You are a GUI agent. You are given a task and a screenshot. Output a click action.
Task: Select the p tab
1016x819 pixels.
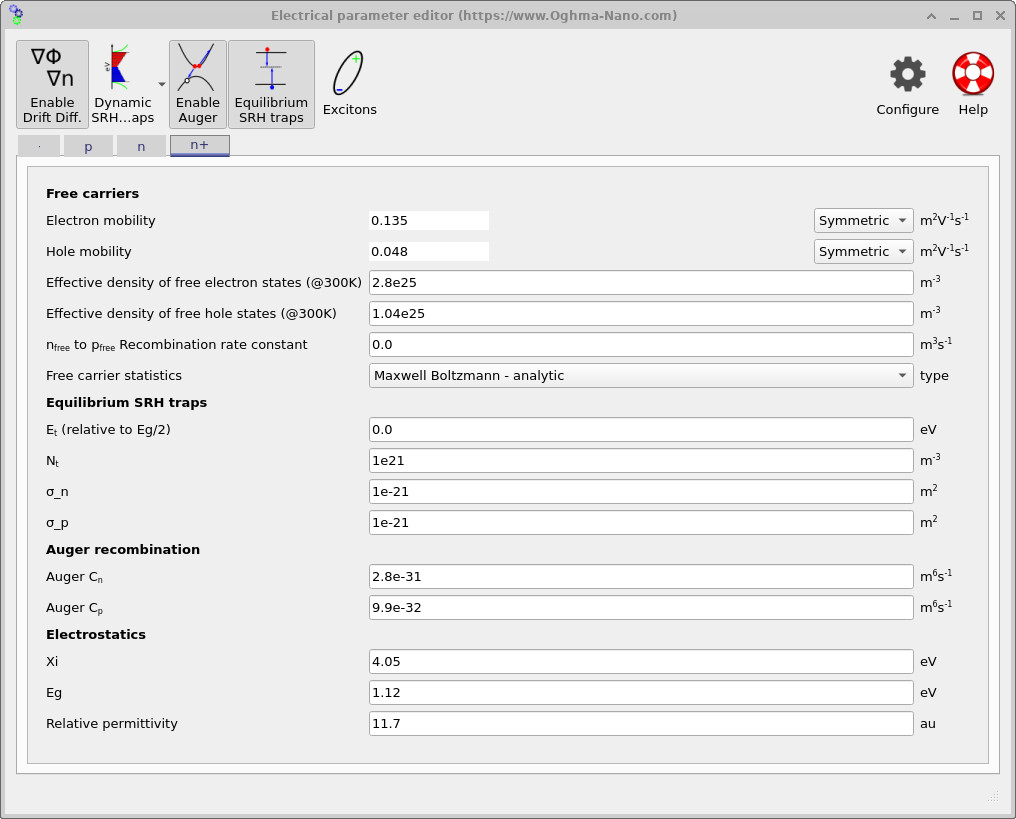(x=88, y=144)
